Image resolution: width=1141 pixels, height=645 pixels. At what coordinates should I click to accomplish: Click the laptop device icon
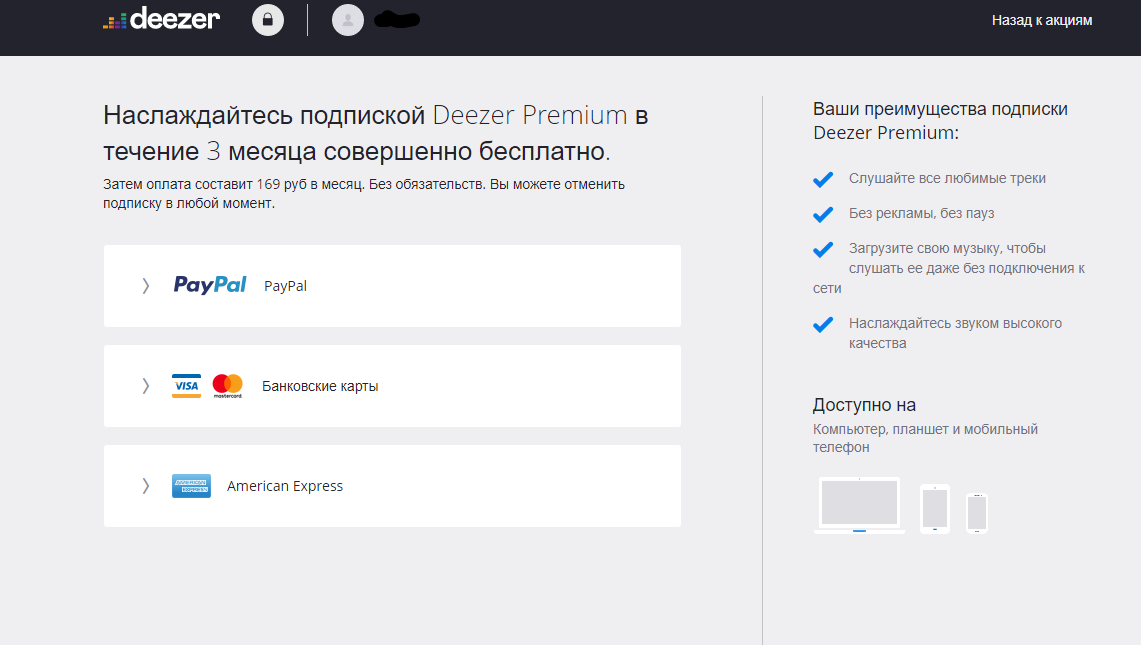click(x=859, y=505)
